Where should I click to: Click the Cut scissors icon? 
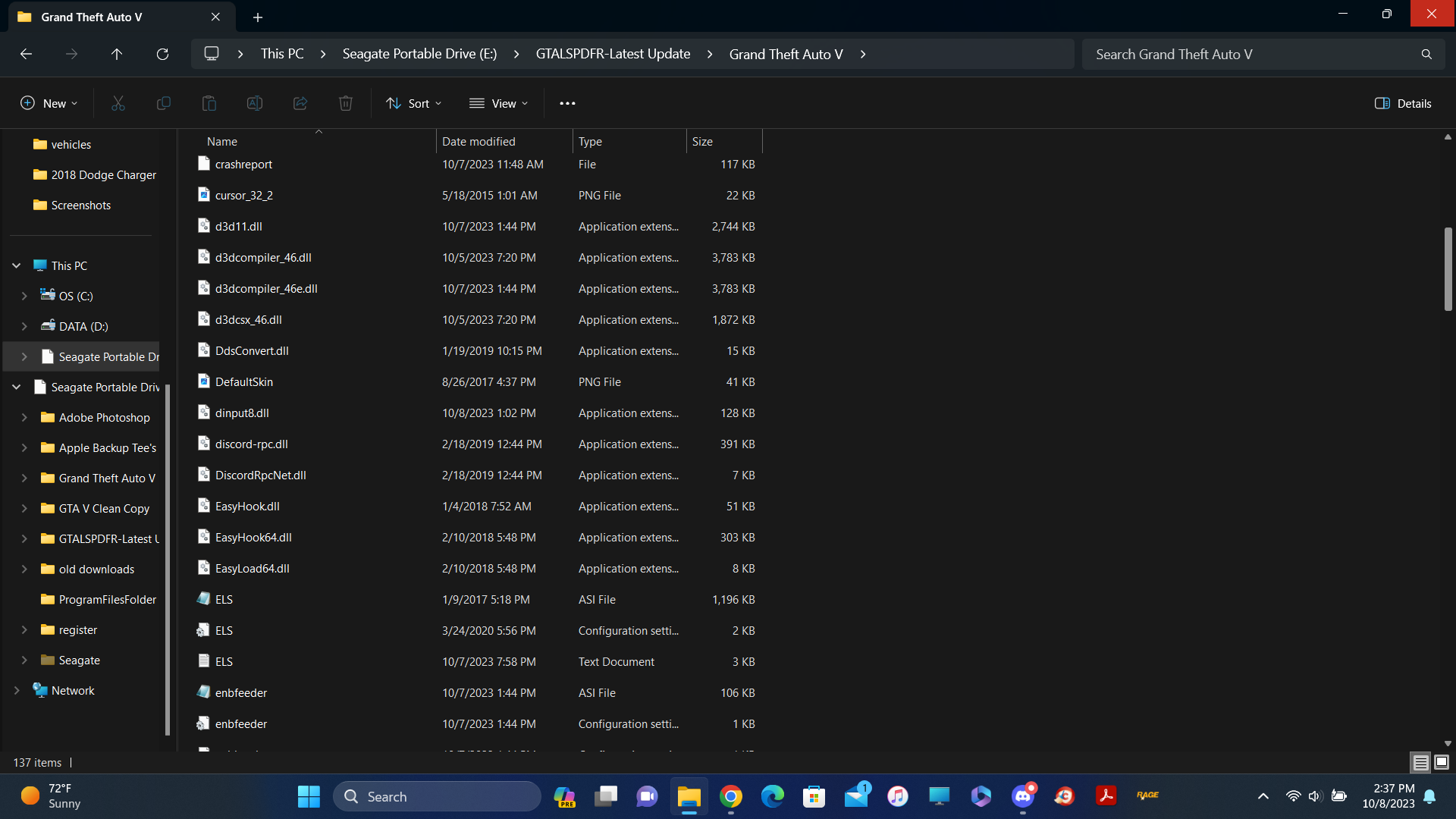coord(118,103)
